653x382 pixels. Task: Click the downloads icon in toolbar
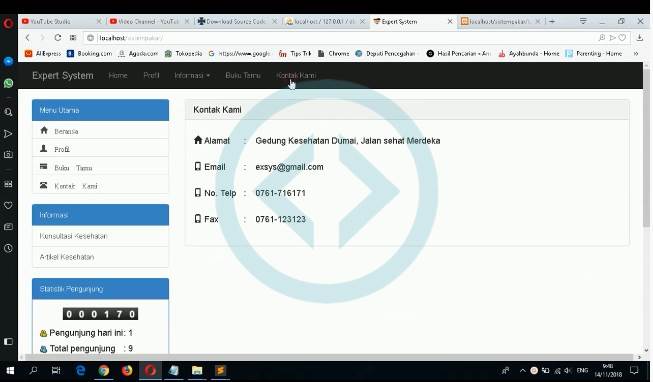point(640,37)
